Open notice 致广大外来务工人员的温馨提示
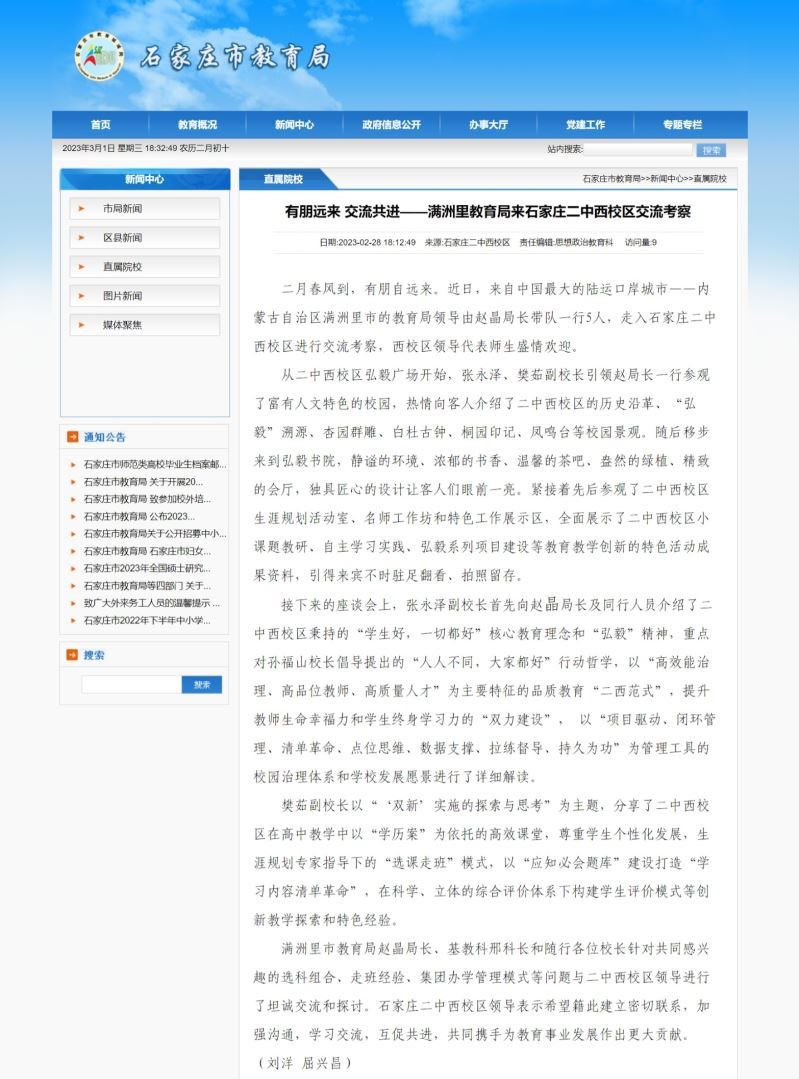This screenshot has width=799, height=1079. click(151, 604)
